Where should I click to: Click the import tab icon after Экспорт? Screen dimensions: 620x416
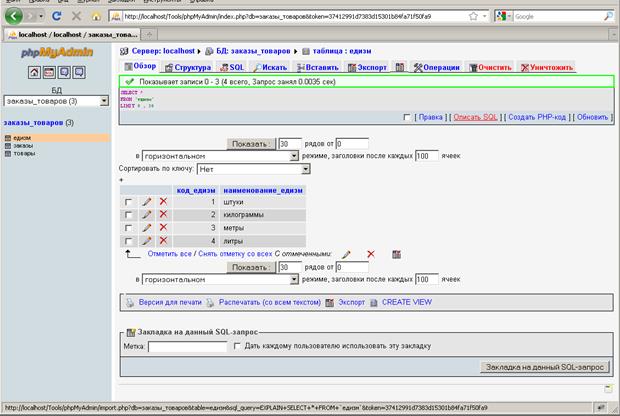pos(400,67)
